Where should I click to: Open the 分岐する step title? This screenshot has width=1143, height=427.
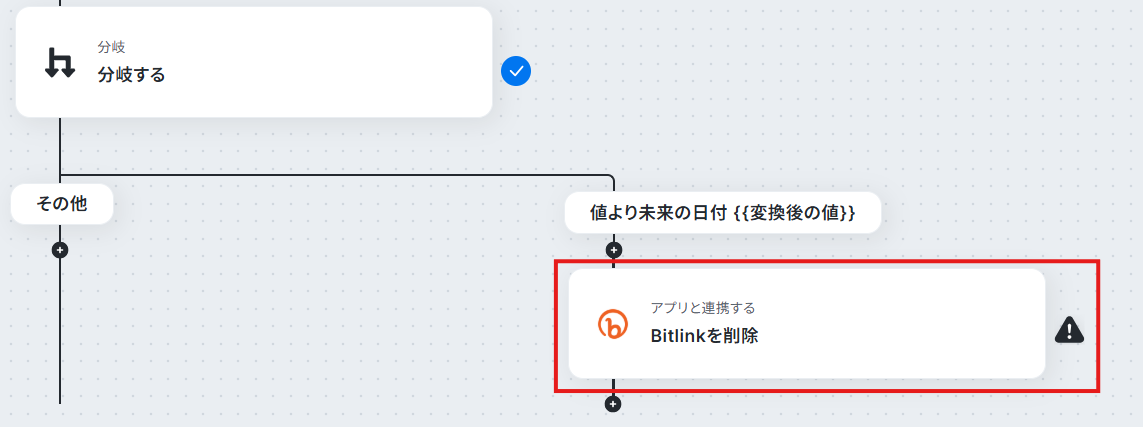click(131, 74)
